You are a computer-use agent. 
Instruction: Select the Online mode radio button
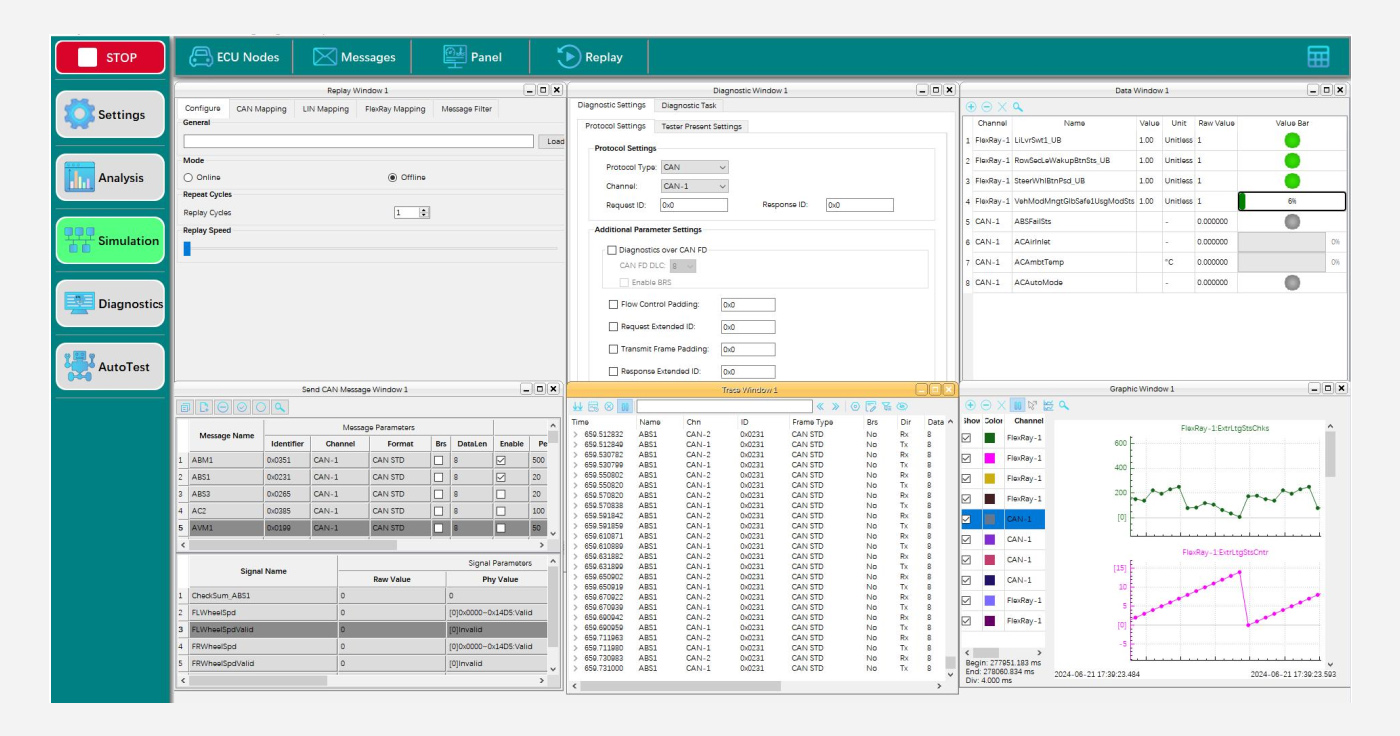188,177
